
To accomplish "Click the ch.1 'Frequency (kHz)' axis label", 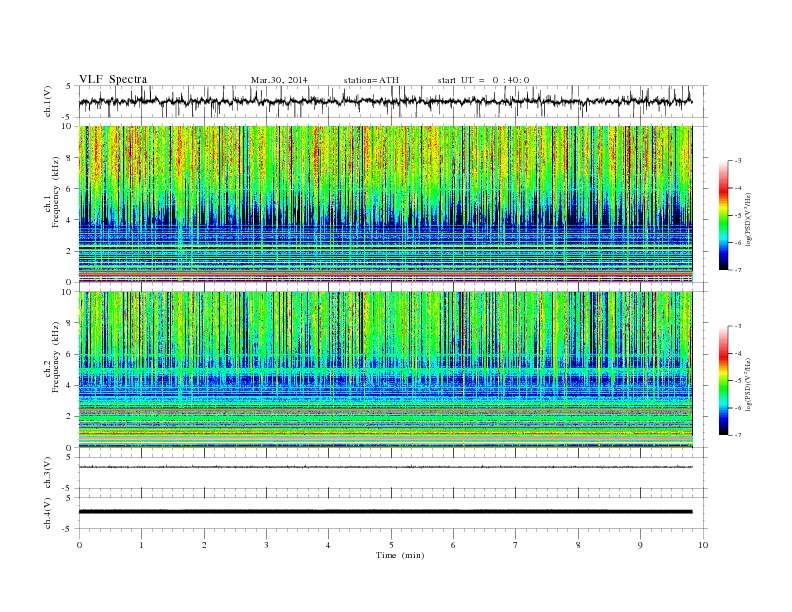I will click(55, 192).
